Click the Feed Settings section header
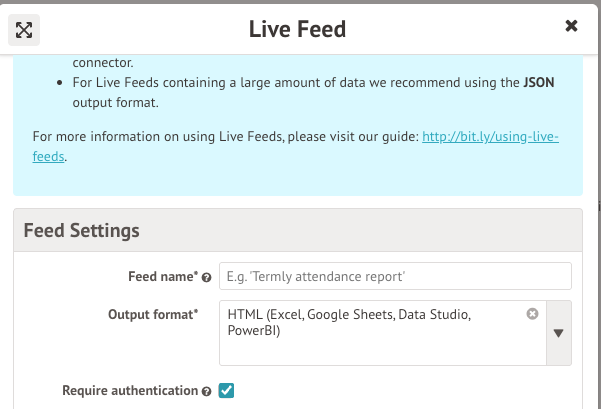The width and height of the screenshot is (601, 409). click(82, 230)
